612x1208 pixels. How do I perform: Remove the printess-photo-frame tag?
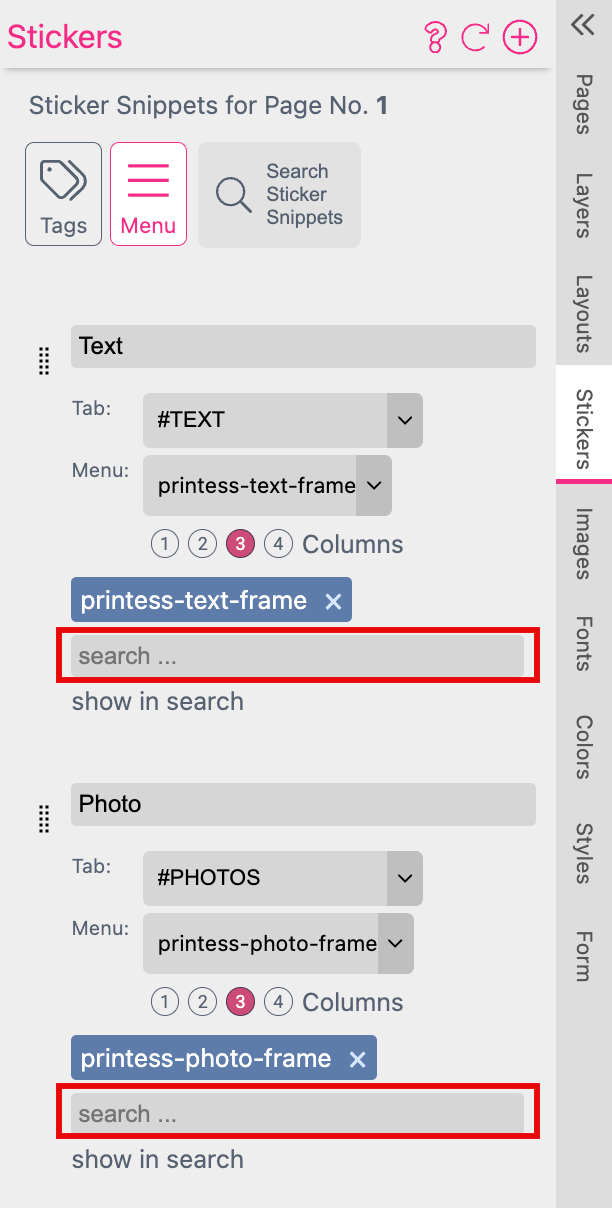pyautogui.click(x=357, y=1059)
